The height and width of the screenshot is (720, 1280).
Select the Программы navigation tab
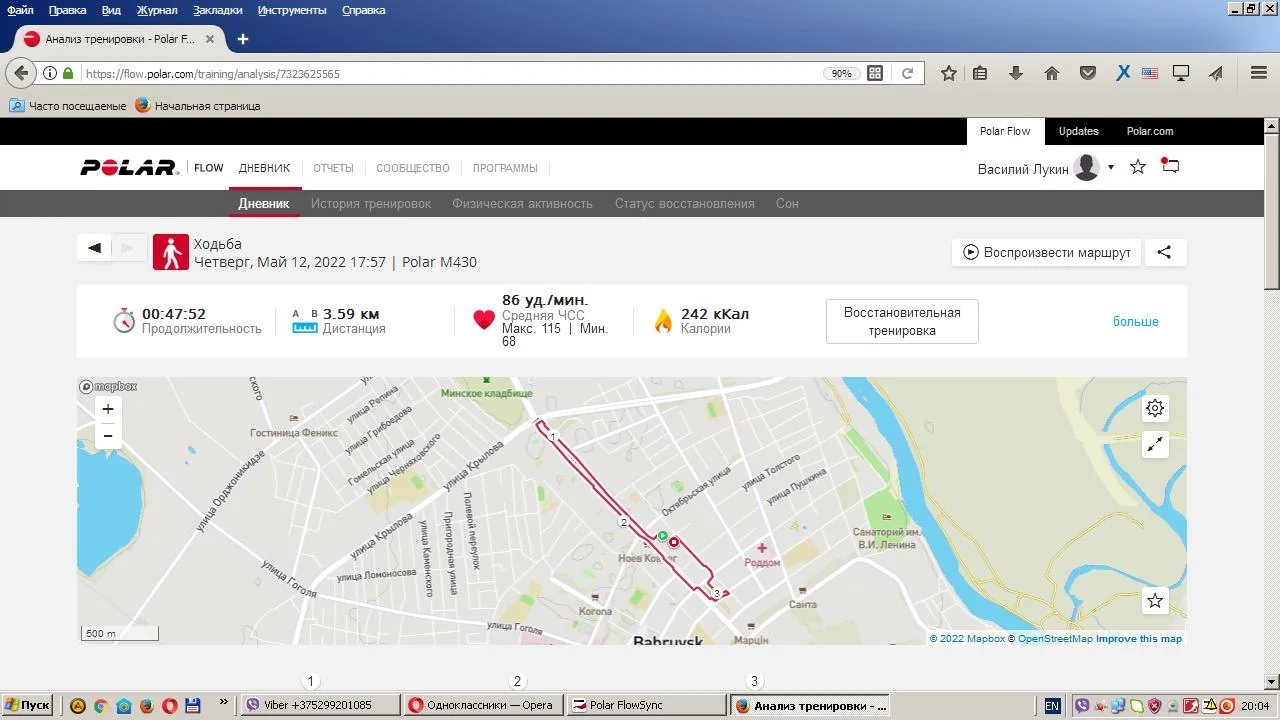[x=505, y=168]
